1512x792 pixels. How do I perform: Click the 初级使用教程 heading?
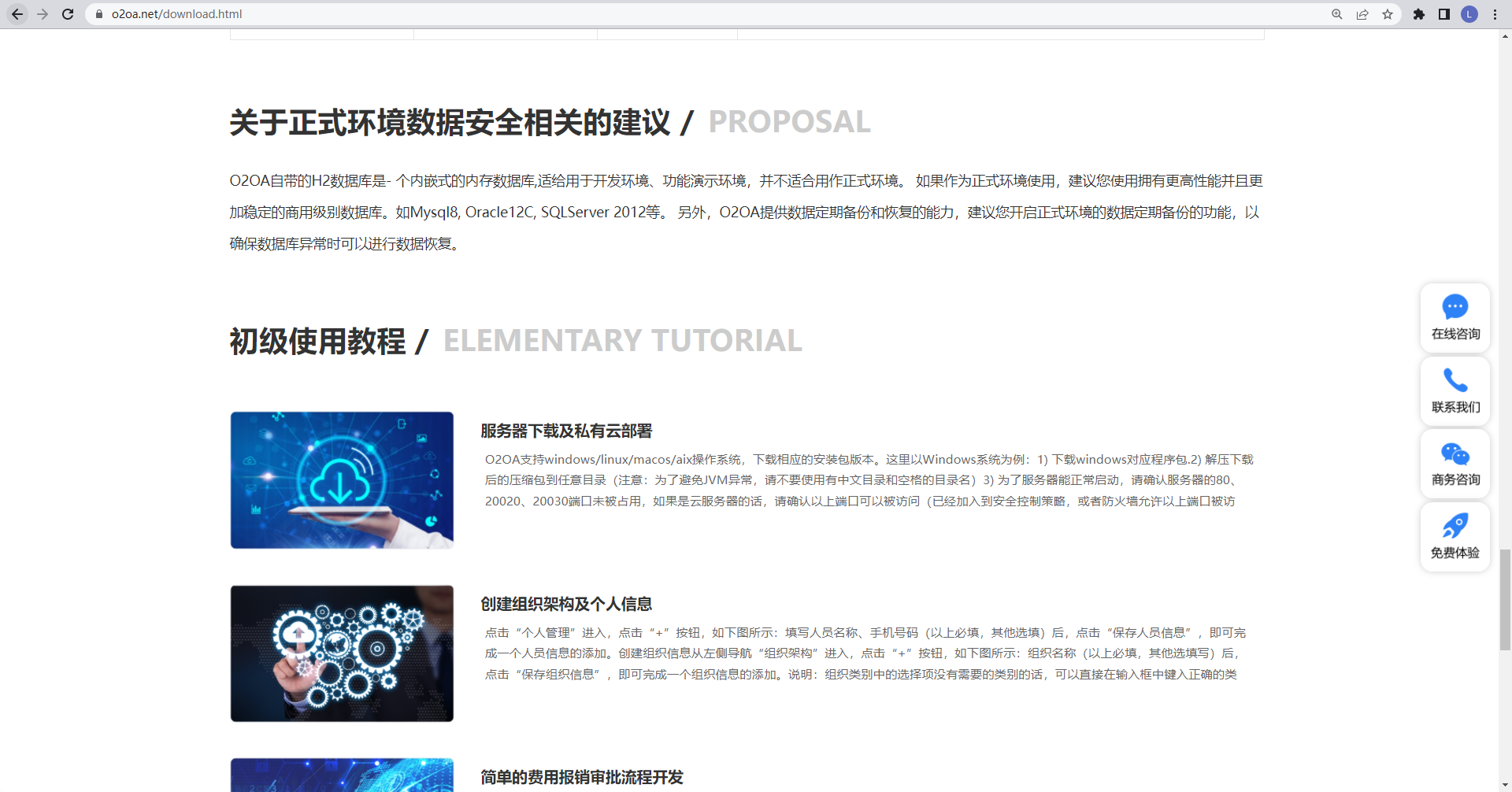click(317, 342)
